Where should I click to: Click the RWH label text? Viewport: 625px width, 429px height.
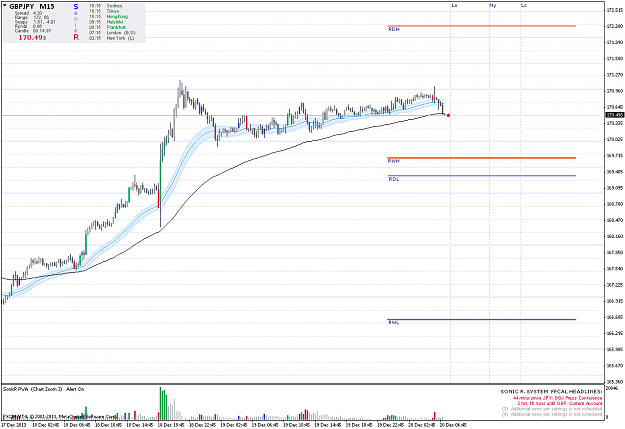393,161
